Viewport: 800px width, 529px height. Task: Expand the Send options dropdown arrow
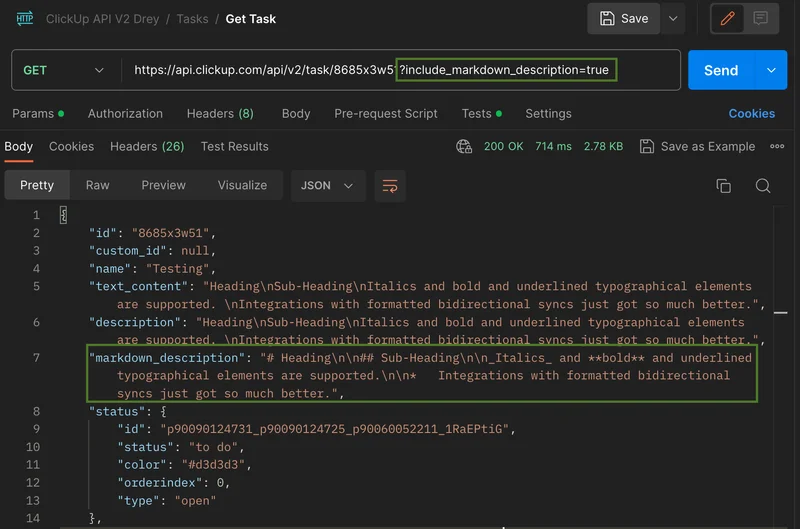coord(771,70)
